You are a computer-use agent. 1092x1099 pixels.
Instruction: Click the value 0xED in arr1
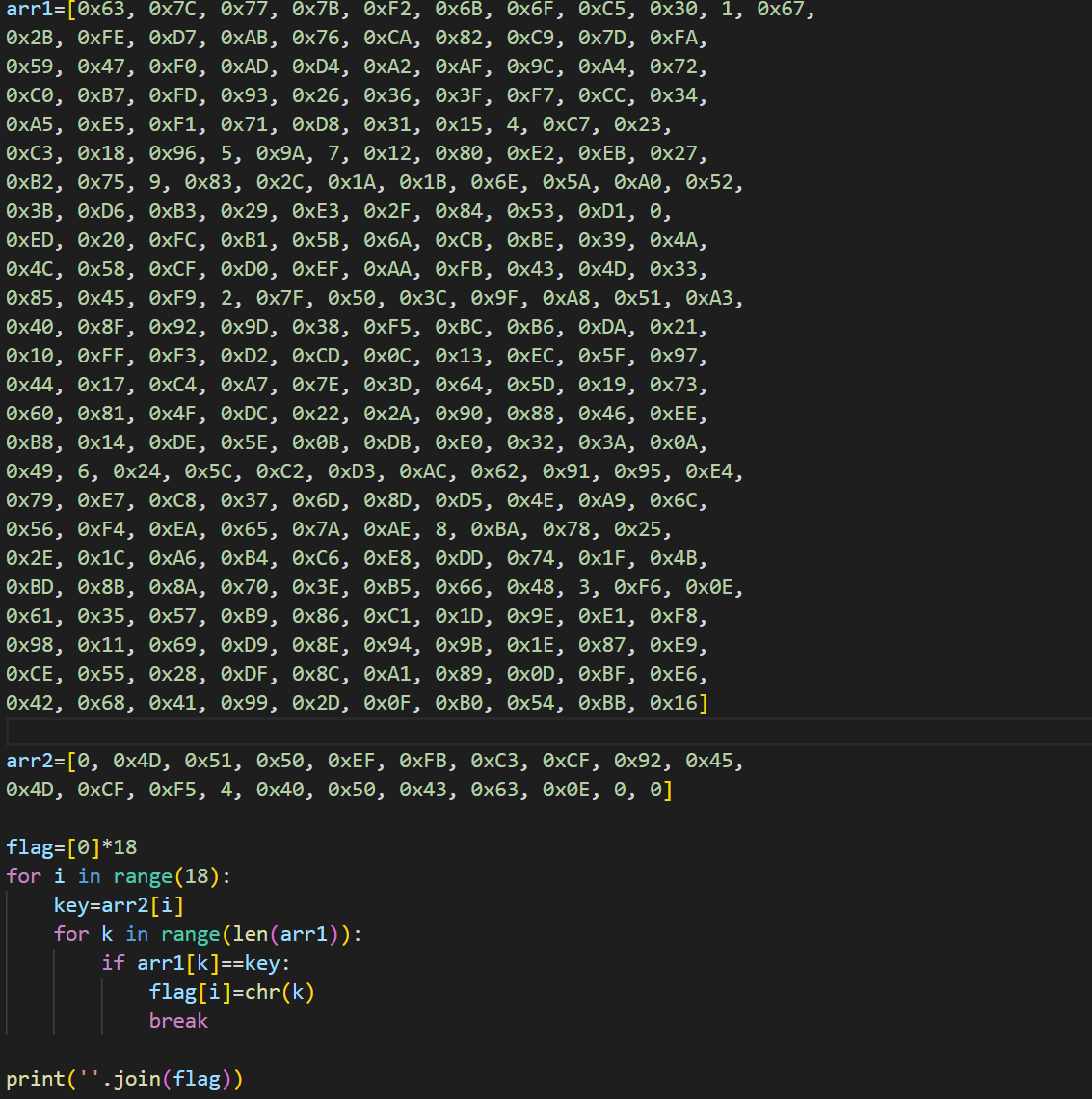point(30,240)
